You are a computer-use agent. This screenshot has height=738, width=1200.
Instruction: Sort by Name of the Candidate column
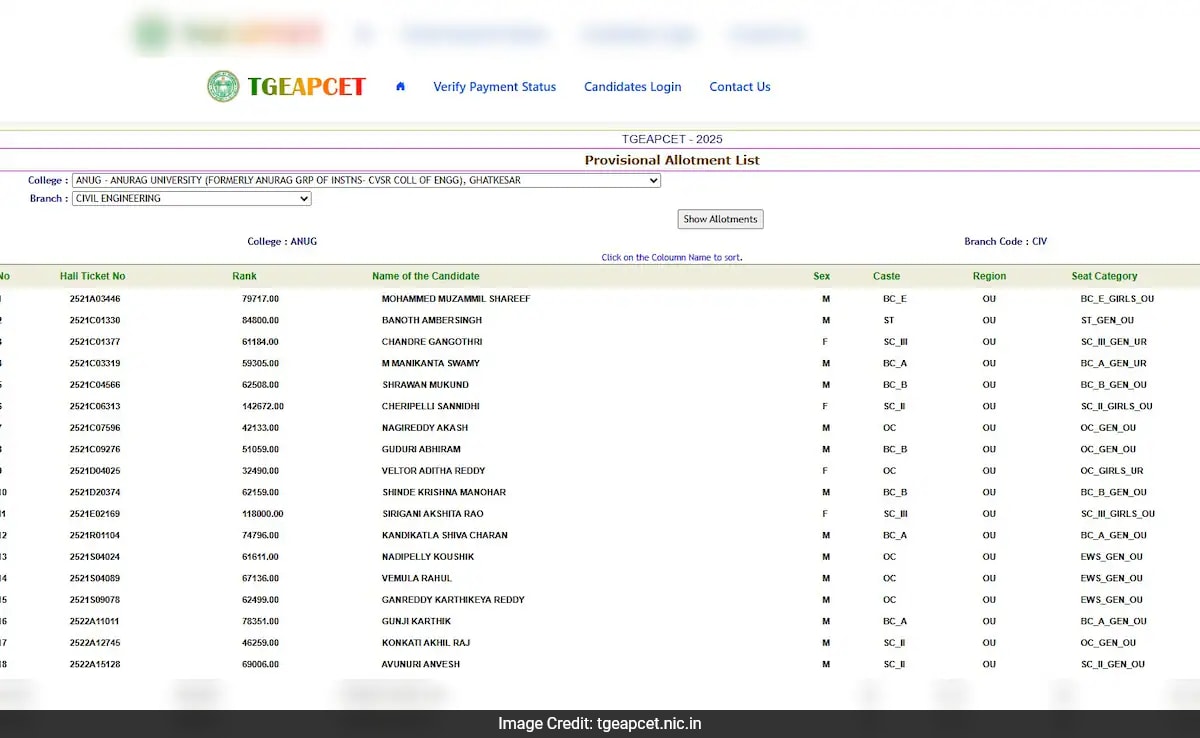(x=425, y=275)
